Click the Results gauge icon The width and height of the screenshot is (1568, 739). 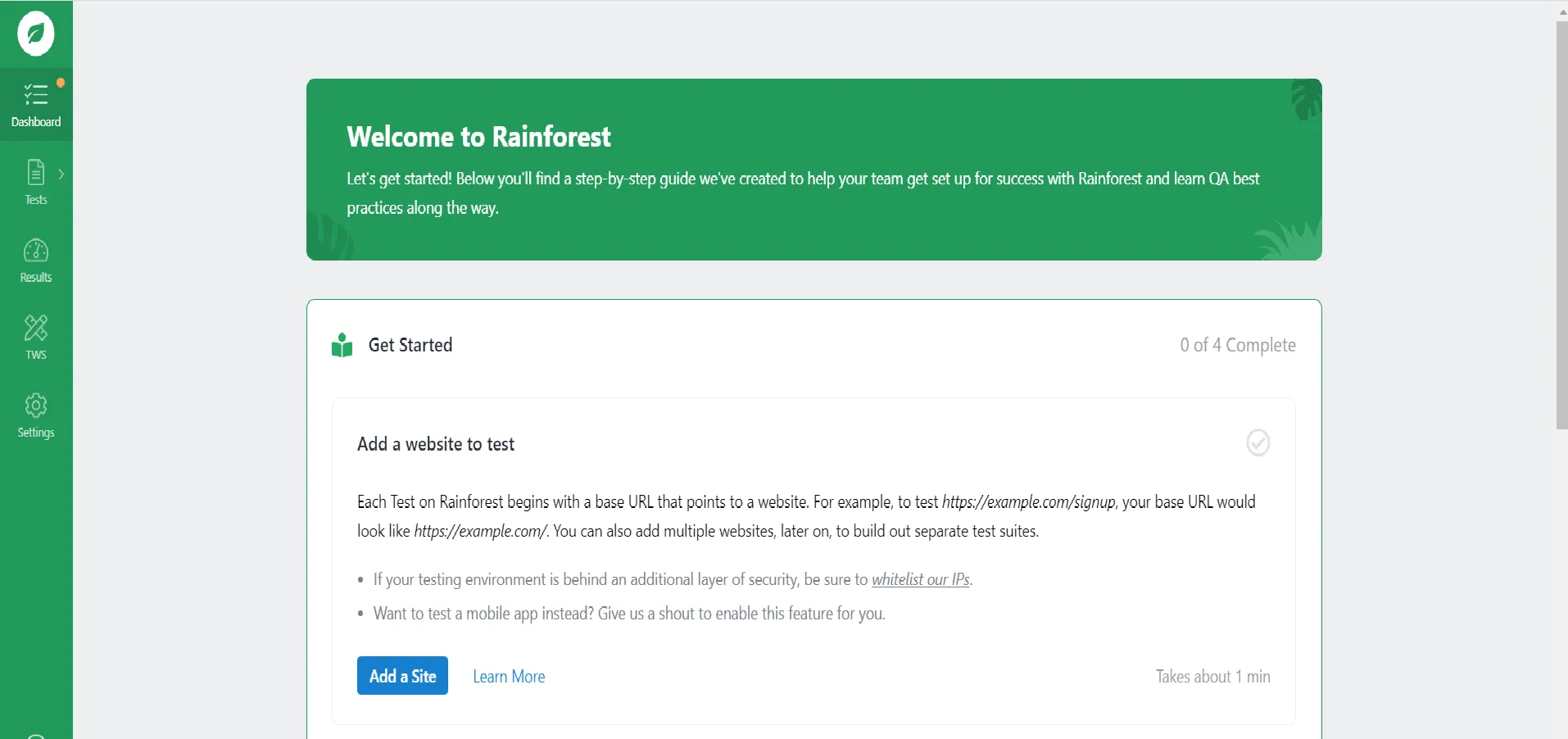tap(35, 252)
